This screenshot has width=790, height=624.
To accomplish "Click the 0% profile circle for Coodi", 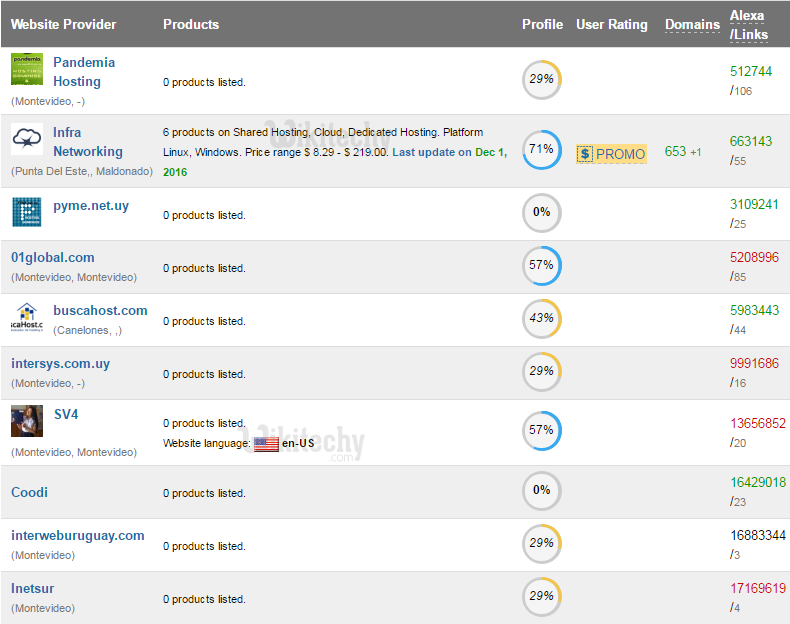I will tap(541, 490).
